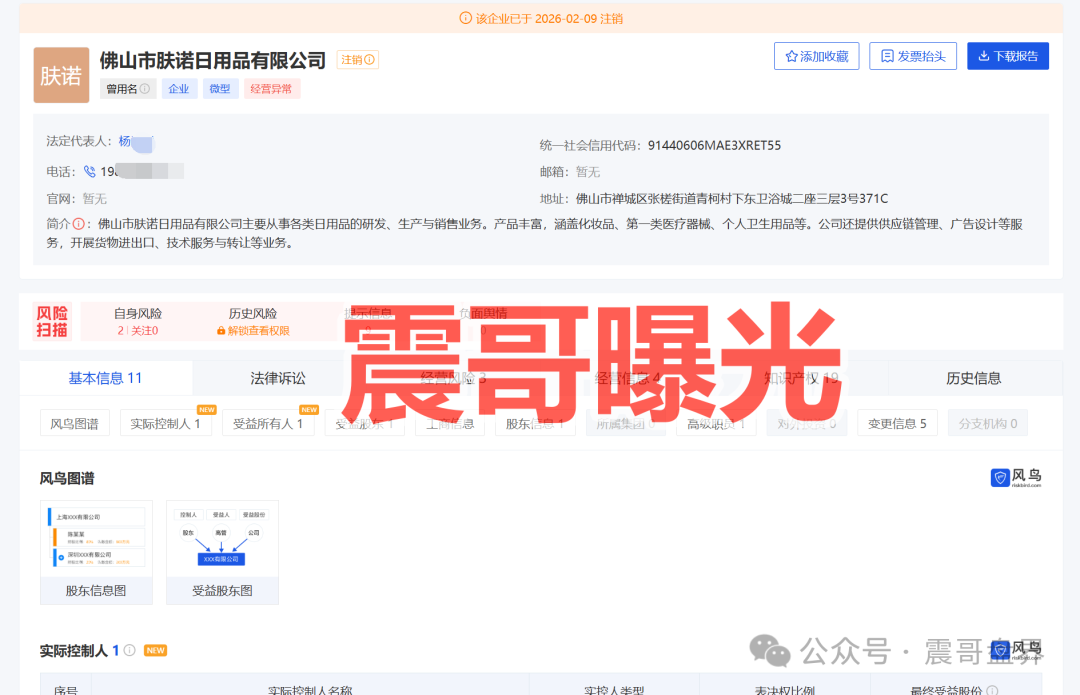Click the 解锁查看权限 link
Screen dimensions: 1080x695
click(x=258, y=328)
